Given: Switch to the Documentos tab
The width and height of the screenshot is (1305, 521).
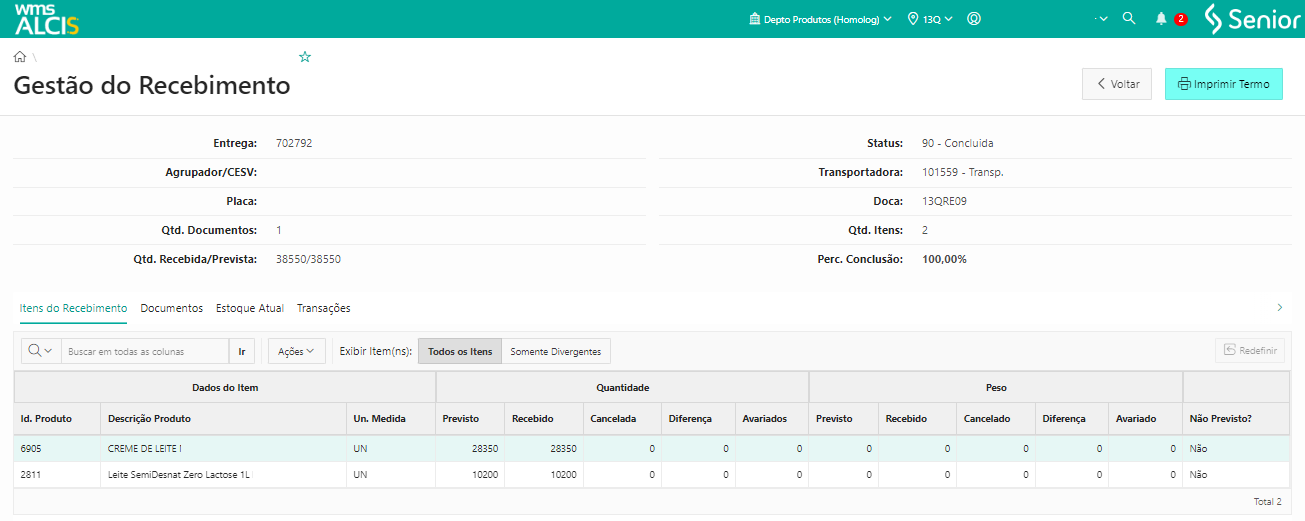Looking at the screenshot, I should click(171, 308).
